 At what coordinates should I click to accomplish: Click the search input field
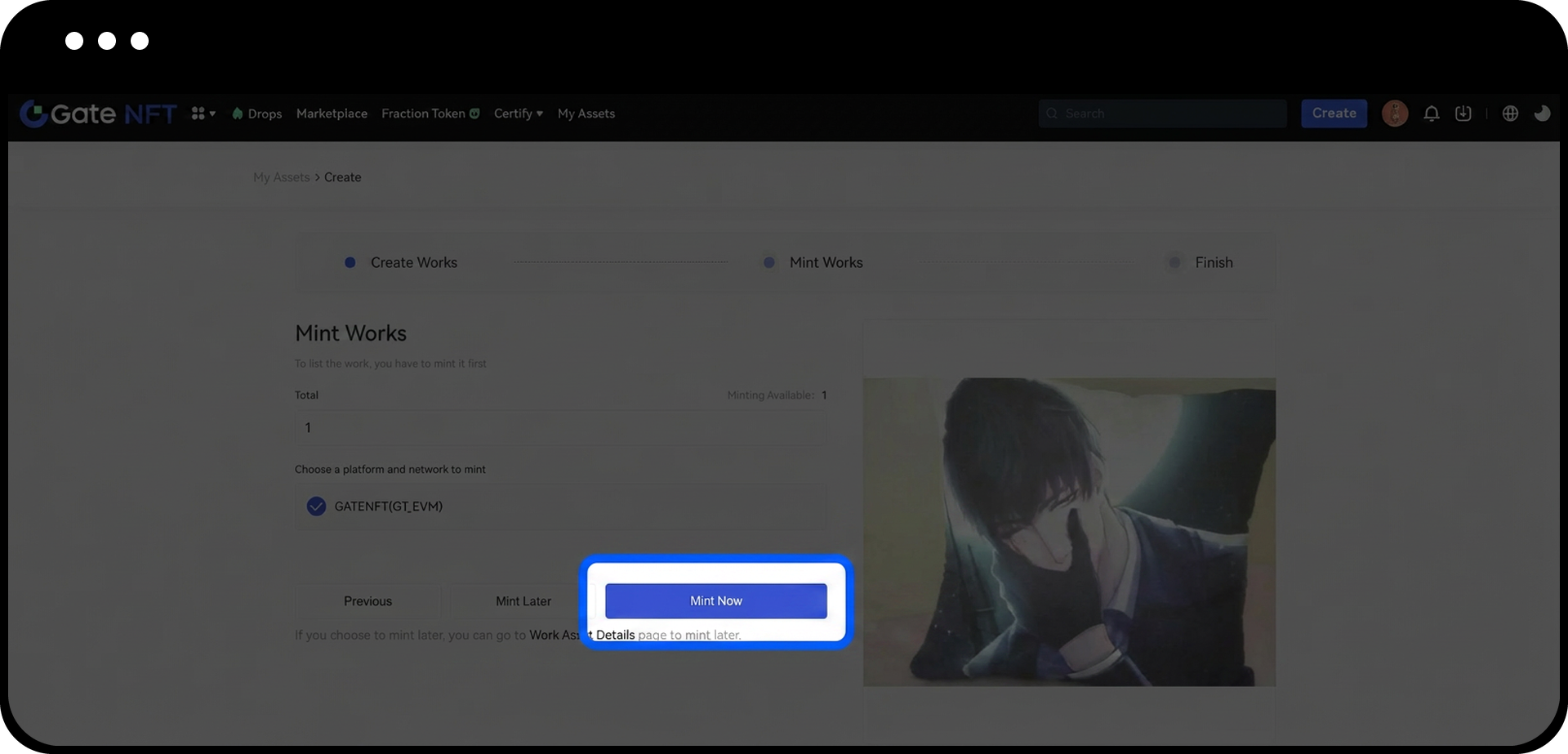1168,114
